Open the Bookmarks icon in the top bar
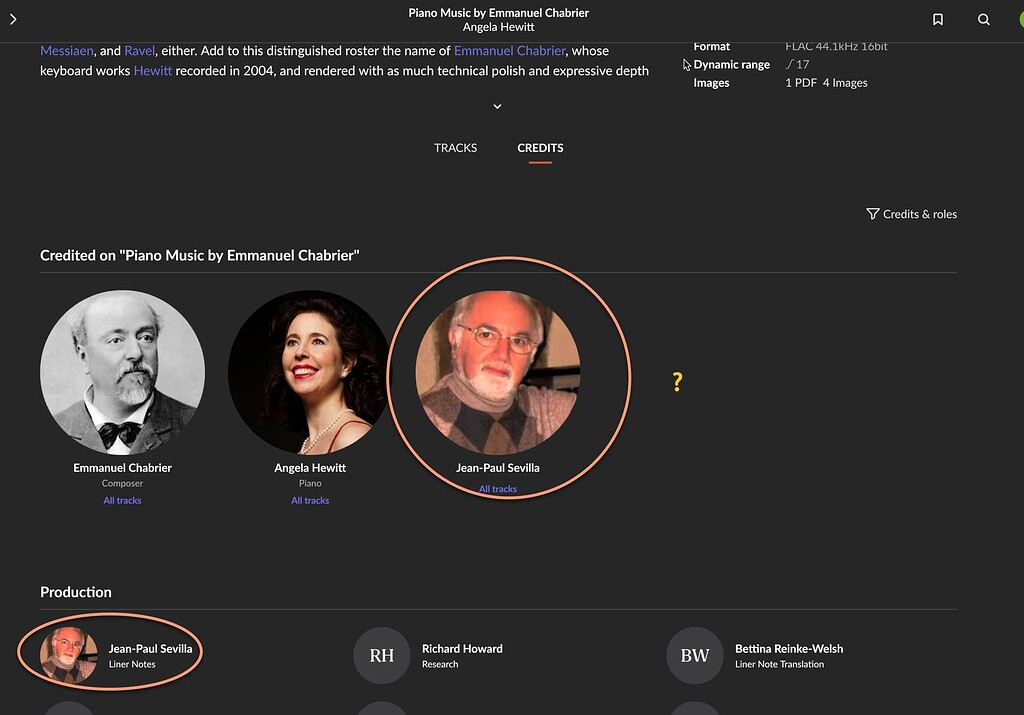The image size is (1024, 715). (937, 19)
